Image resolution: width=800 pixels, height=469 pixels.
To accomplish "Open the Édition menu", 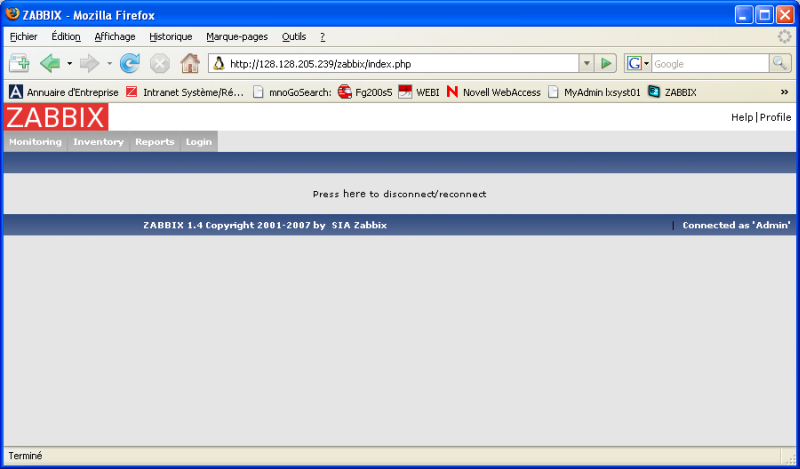I will [66, 37].
